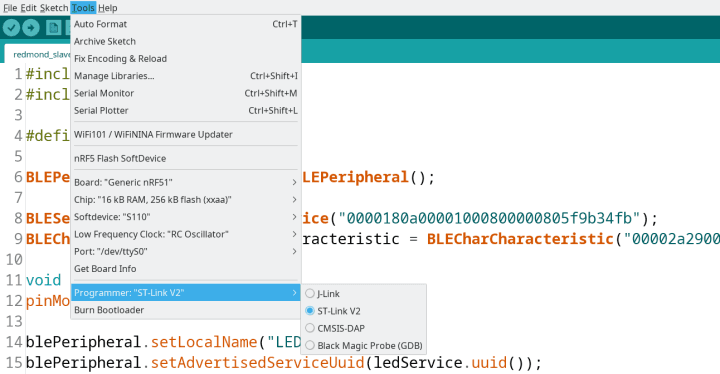The height and width of the screenshot is (374, 720).
Task: Click setAdvertisedServiceUuid on line 15
Action: (x=257, y=363)
